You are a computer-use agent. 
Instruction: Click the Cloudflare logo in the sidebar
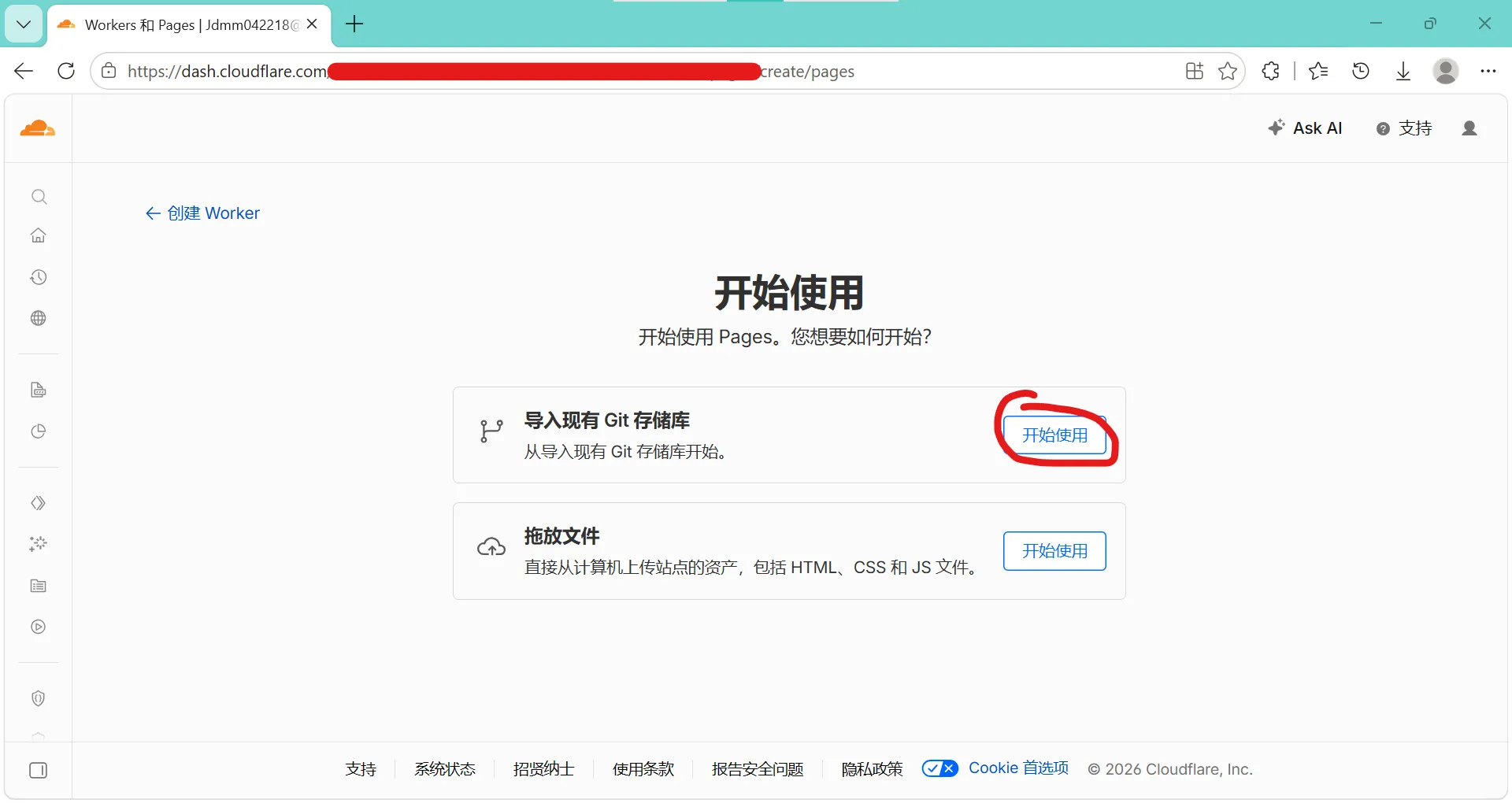pos(38,128)
